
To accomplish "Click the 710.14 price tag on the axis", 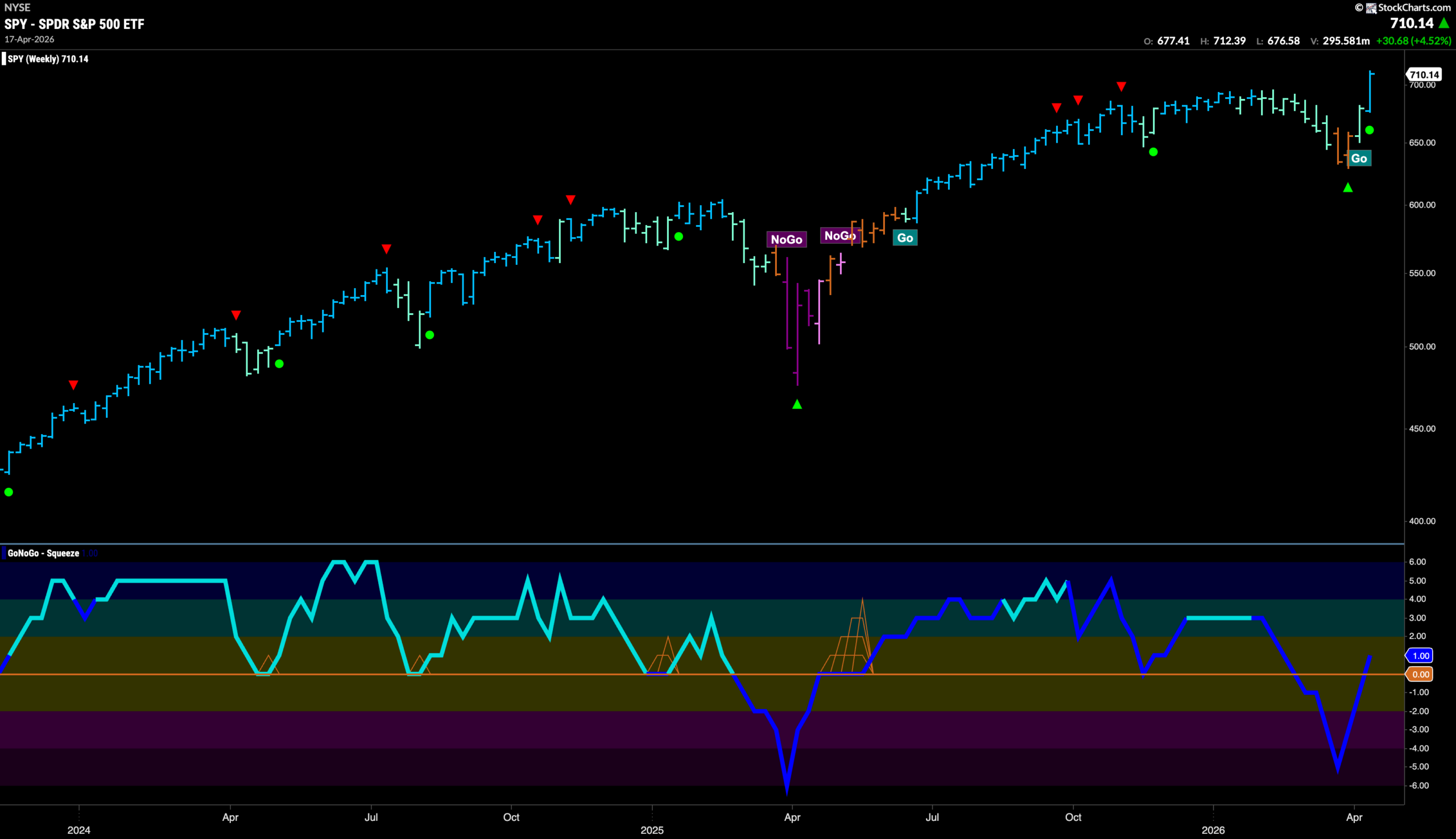I will coord(1424,75).
